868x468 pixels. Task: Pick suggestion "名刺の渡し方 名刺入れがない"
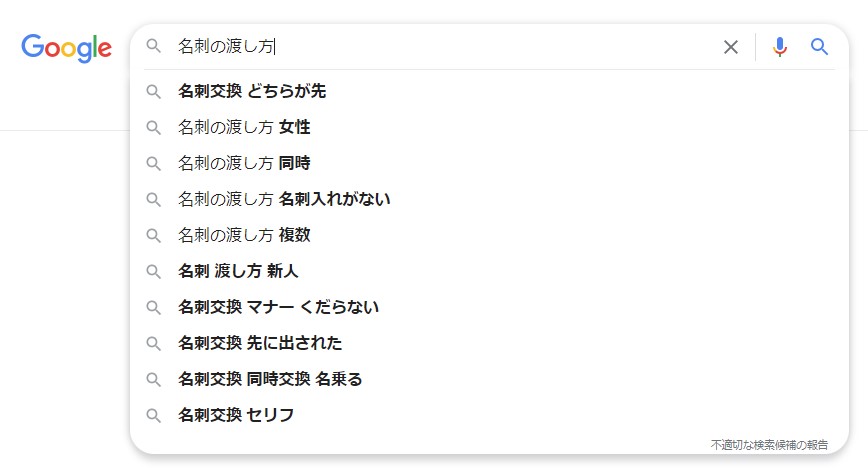(x=284, y=199)
